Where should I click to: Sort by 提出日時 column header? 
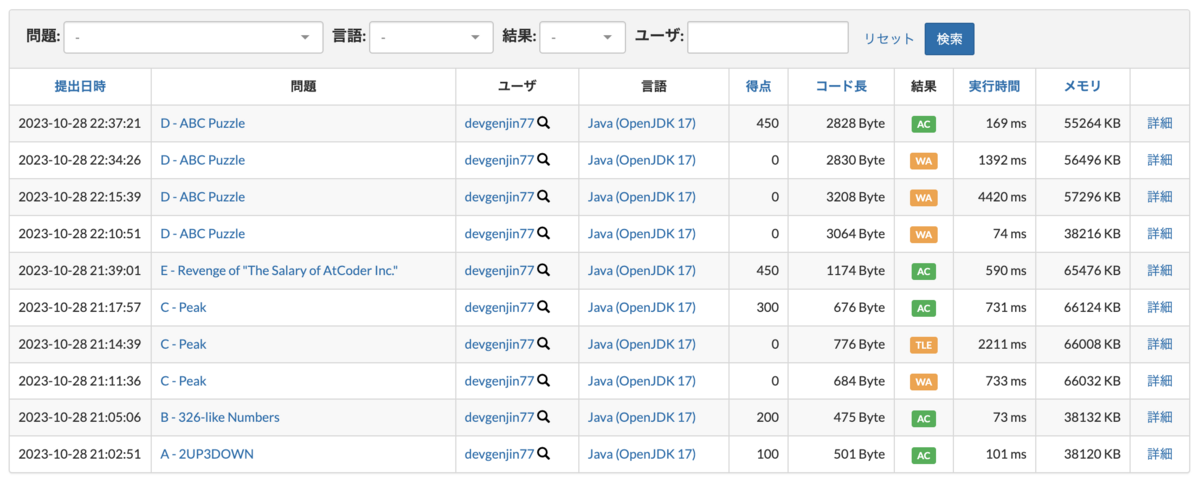point(80,87)
